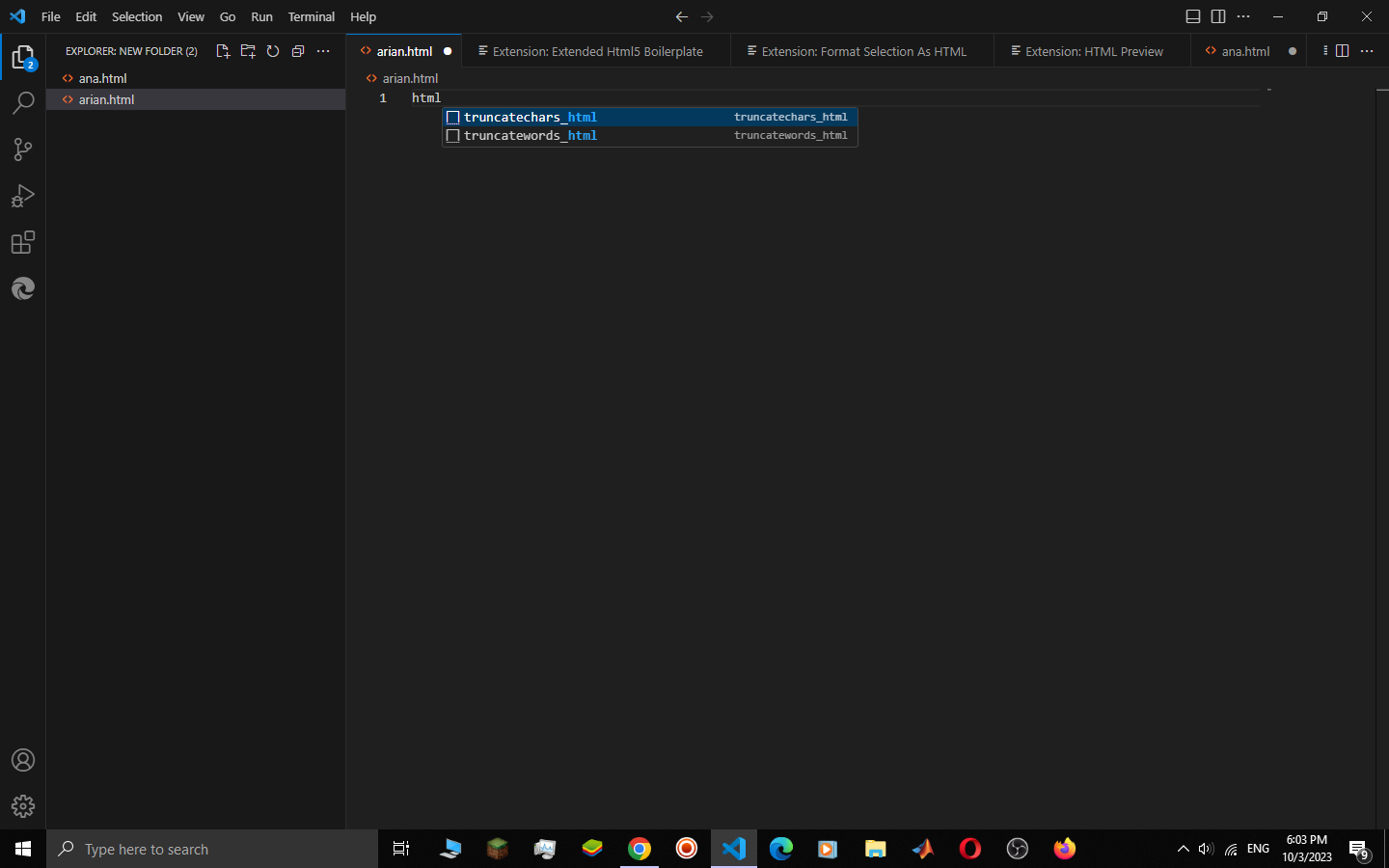
Task: Split the editor to the right
Action: point(1342,51)
